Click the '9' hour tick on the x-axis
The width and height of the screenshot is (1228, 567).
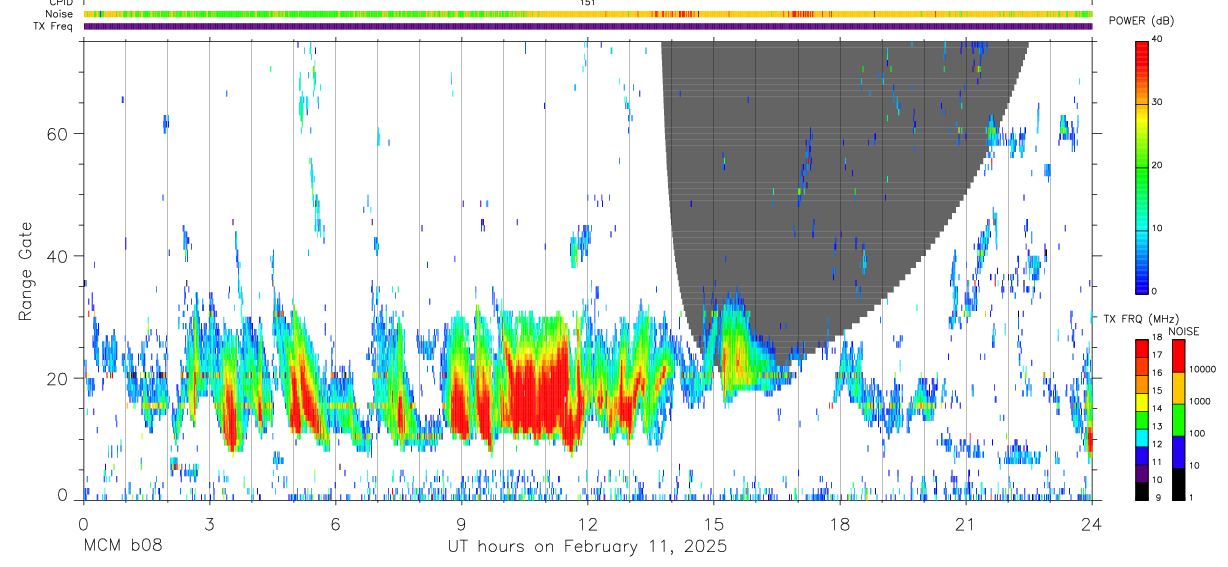point(462,524)
